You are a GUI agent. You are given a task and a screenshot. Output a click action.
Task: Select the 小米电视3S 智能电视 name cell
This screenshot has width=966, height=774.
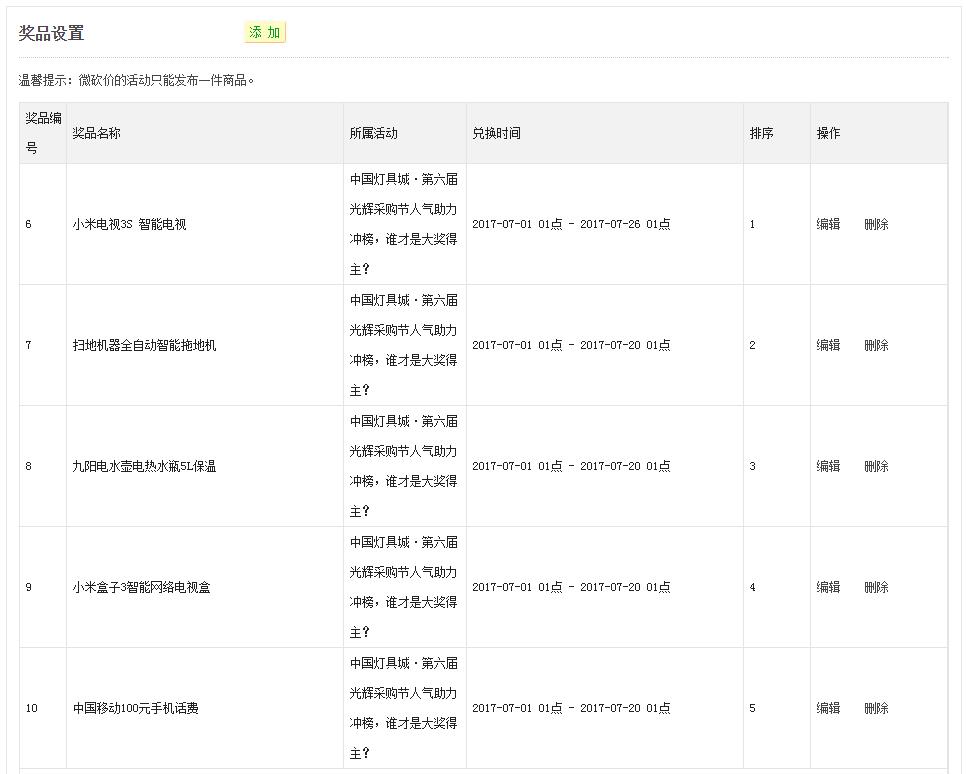[x=129, y=225]
